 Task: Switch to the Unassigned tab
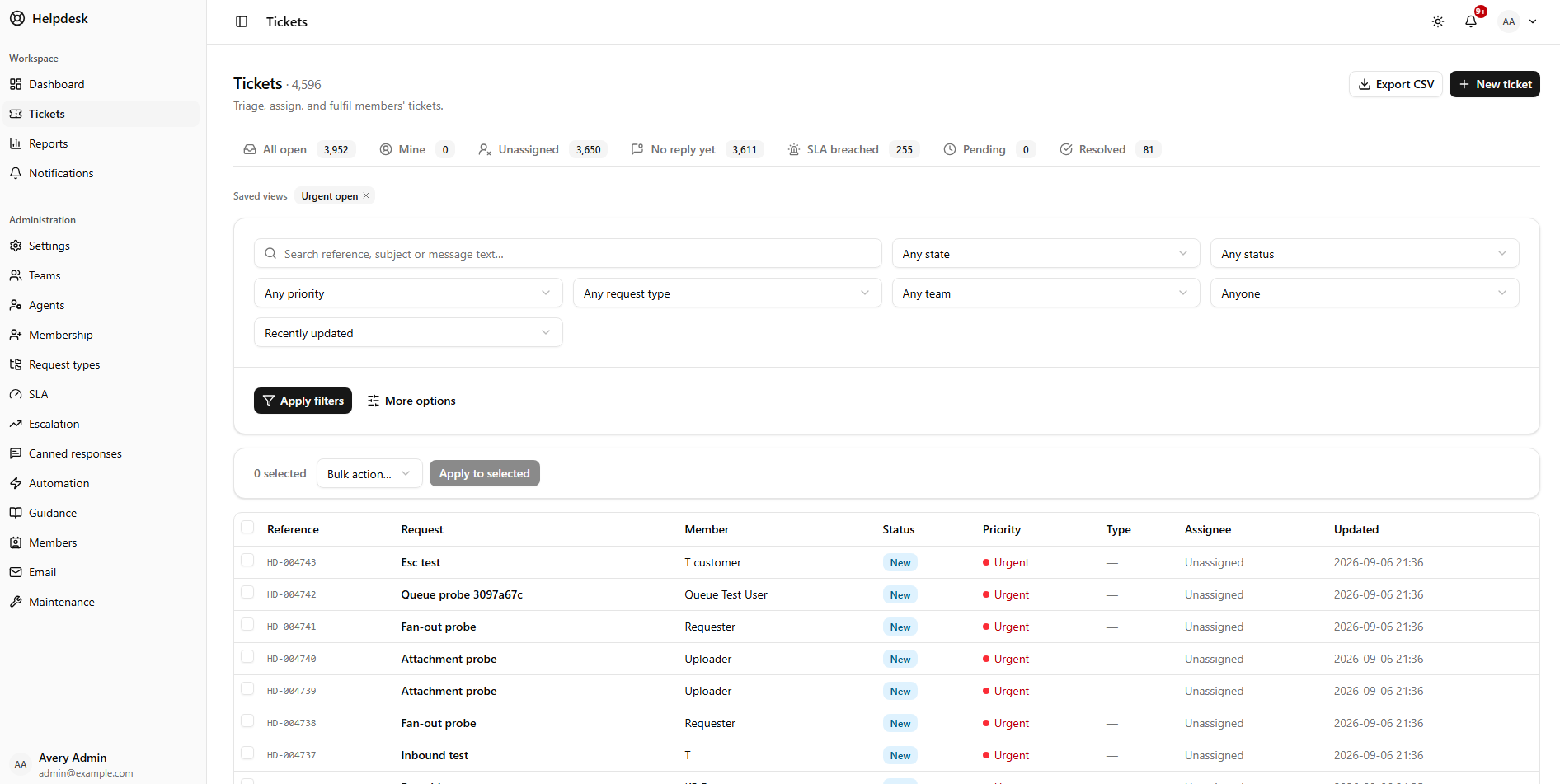coord(543,149)
